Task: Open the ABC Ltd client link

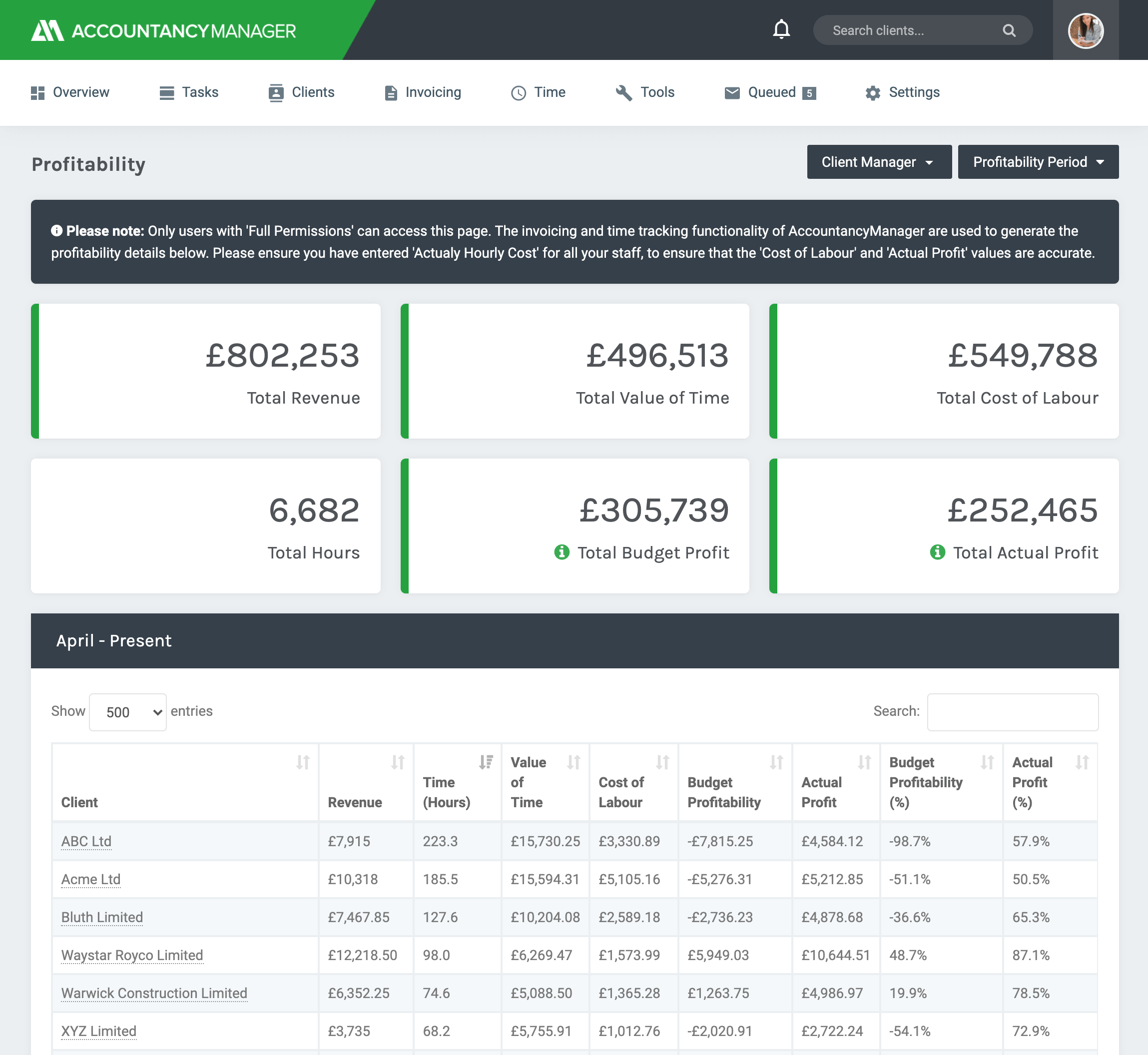Action: (86, 842)
